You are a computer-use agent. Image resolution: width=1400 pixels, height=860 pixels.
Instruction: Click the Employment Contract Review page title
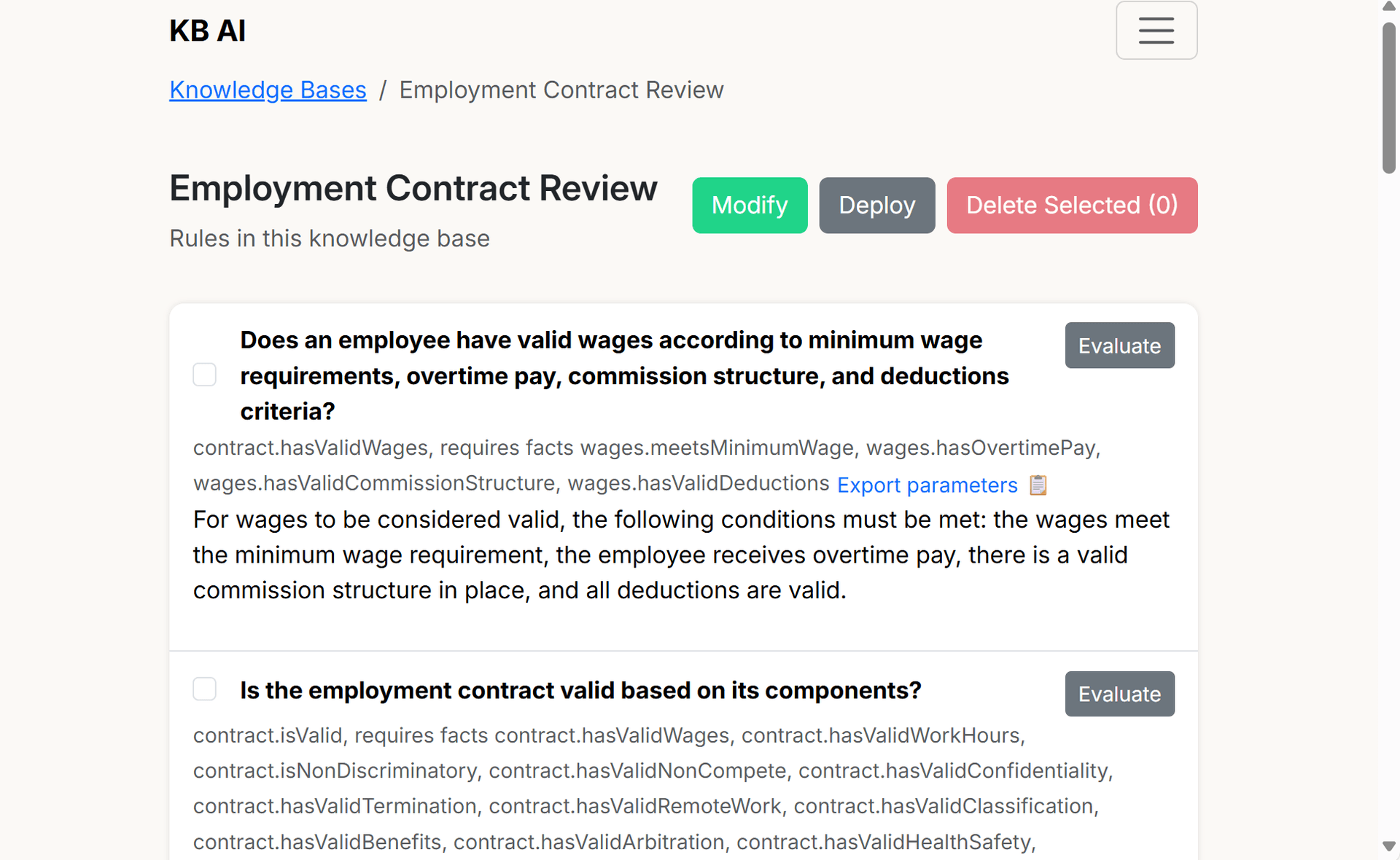pos(413,188)
